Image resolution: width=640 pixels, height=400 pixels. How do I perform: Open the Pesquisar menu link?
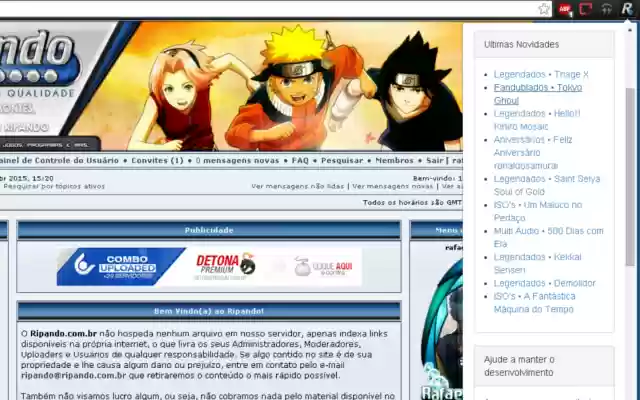click(x=342, y=160)
